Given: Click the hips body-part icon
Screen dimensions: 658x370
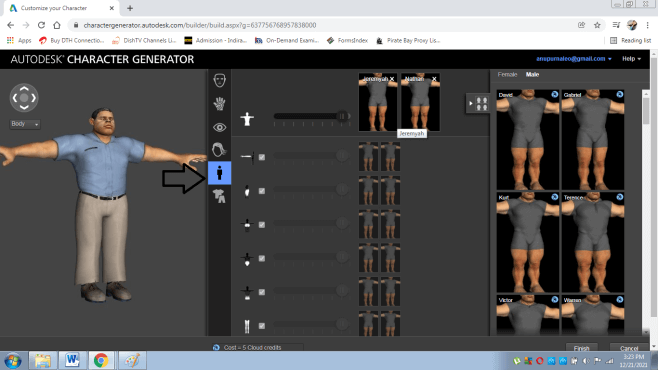Looking at the screenshot, I should click(x=247, y=292).
